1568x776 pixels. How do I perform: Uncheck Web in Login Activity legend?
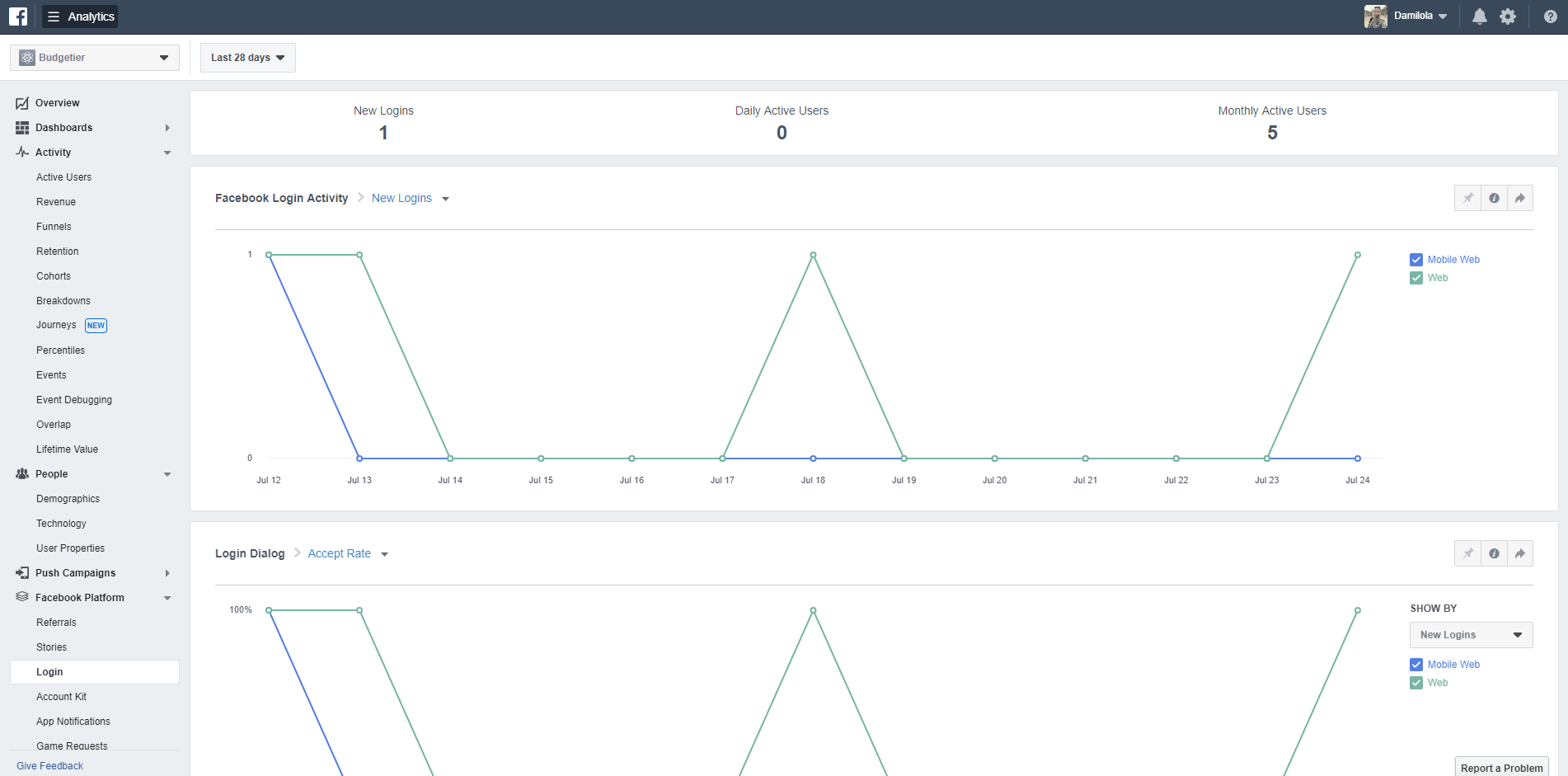[1416, 278]
